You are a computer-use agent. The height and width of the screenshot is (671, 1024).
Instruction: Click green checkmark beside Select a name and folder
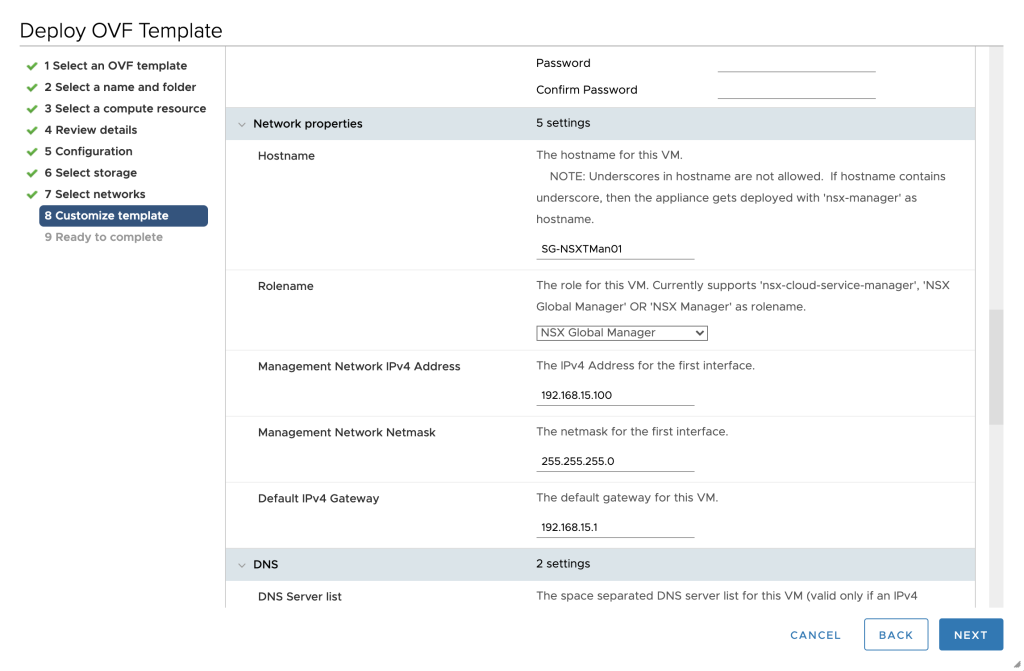coord(32,88)
